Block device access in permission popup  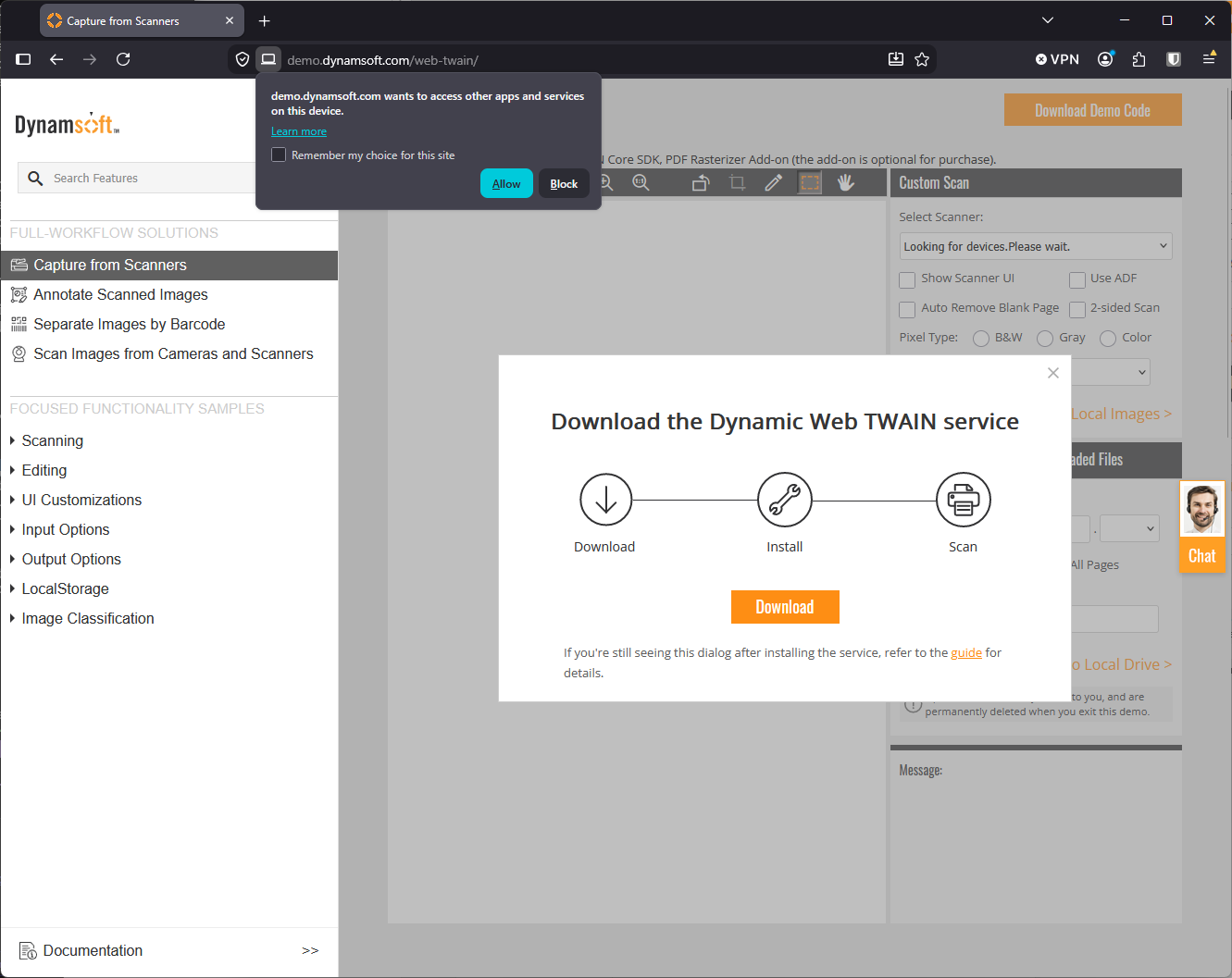(564, 183)
